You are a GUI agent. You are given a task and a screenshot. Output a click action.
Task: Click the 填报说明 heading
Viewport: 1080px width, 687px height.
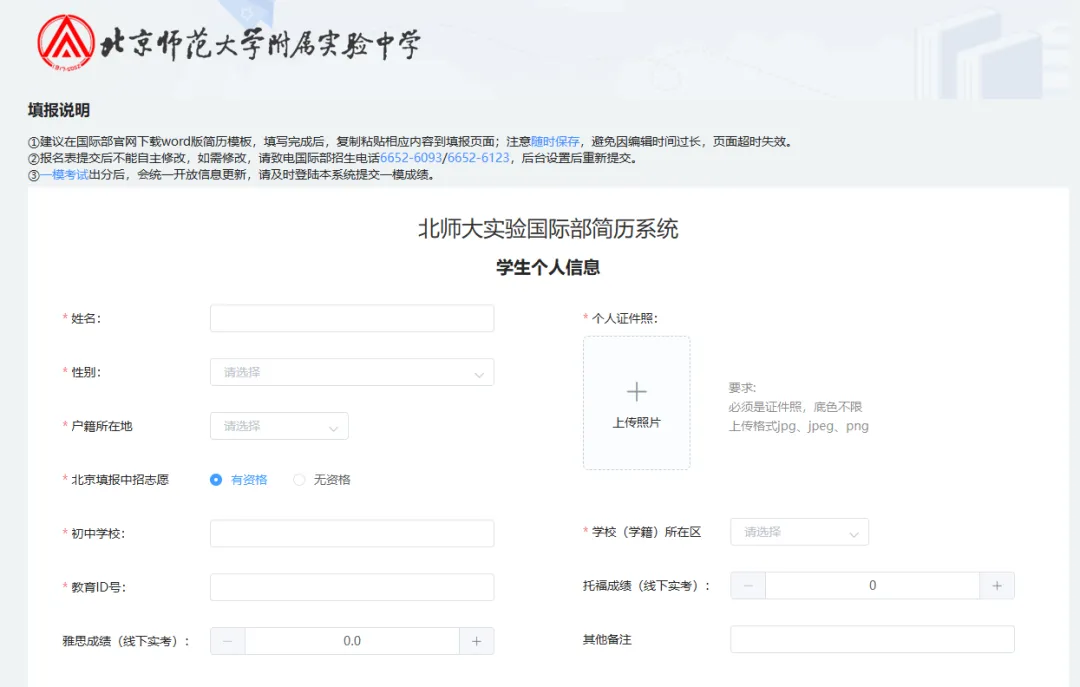pos(59,110)
